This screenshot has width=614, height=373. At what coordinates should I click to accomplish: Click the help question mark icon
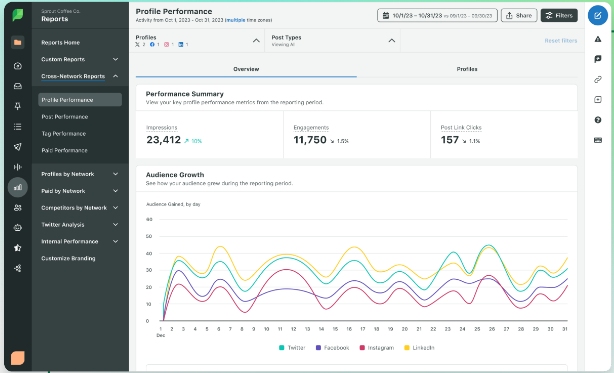[x=598, y=120]
